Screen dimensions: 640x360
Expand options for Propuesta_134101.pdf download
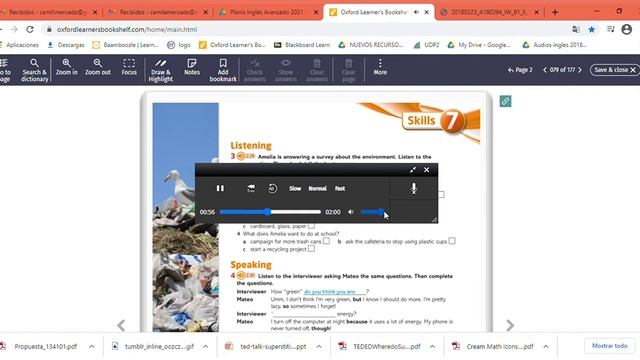pos(91,347)
